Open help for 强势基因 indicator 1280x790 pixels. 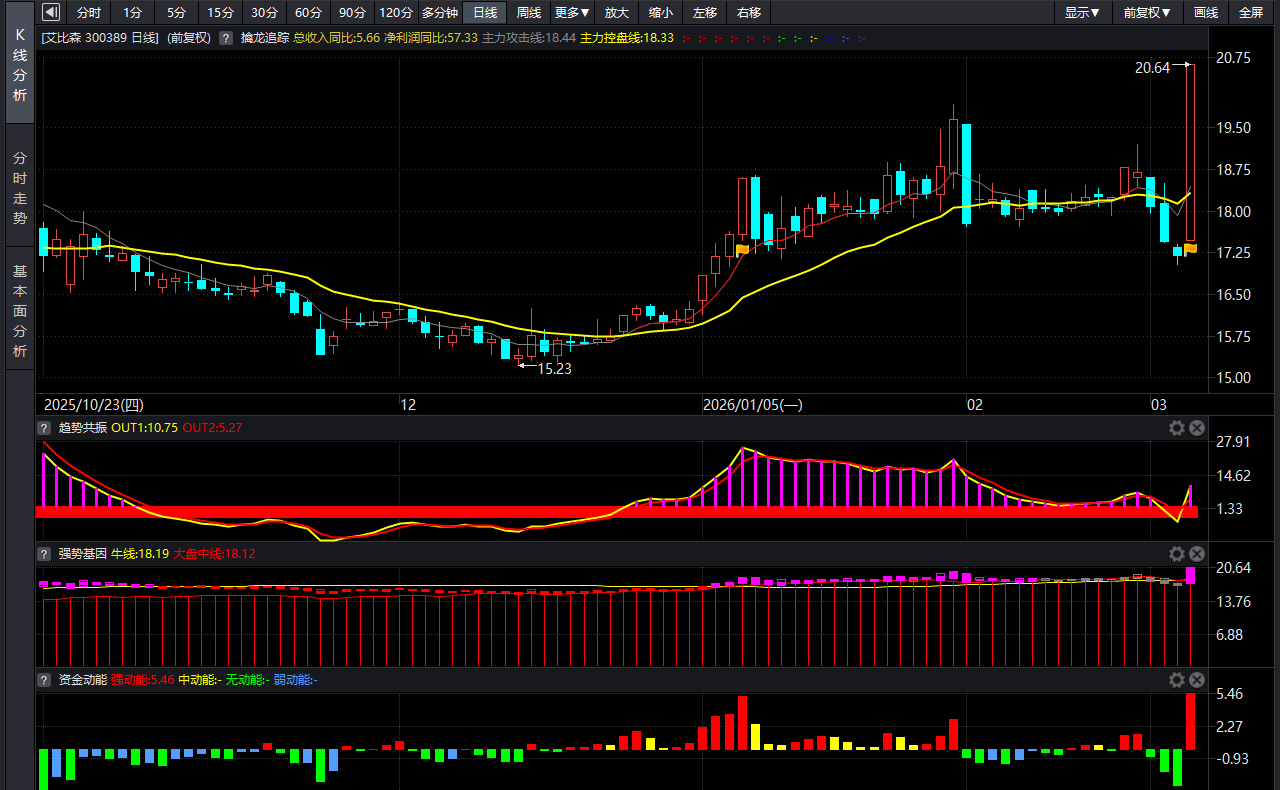[x=44, y=554]
